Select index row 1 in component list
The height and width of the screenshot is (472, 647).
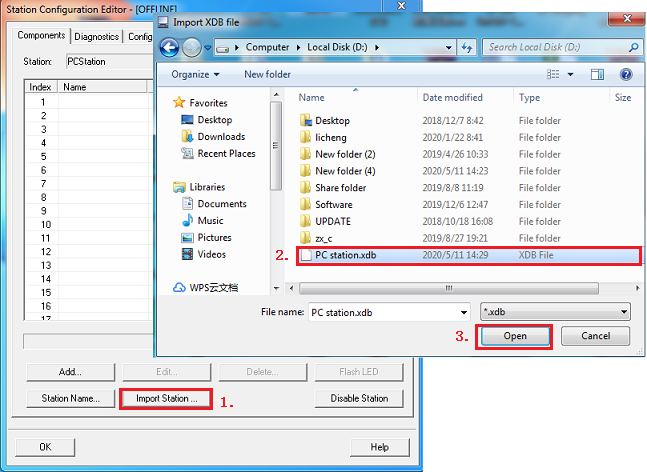pos(89,102)
